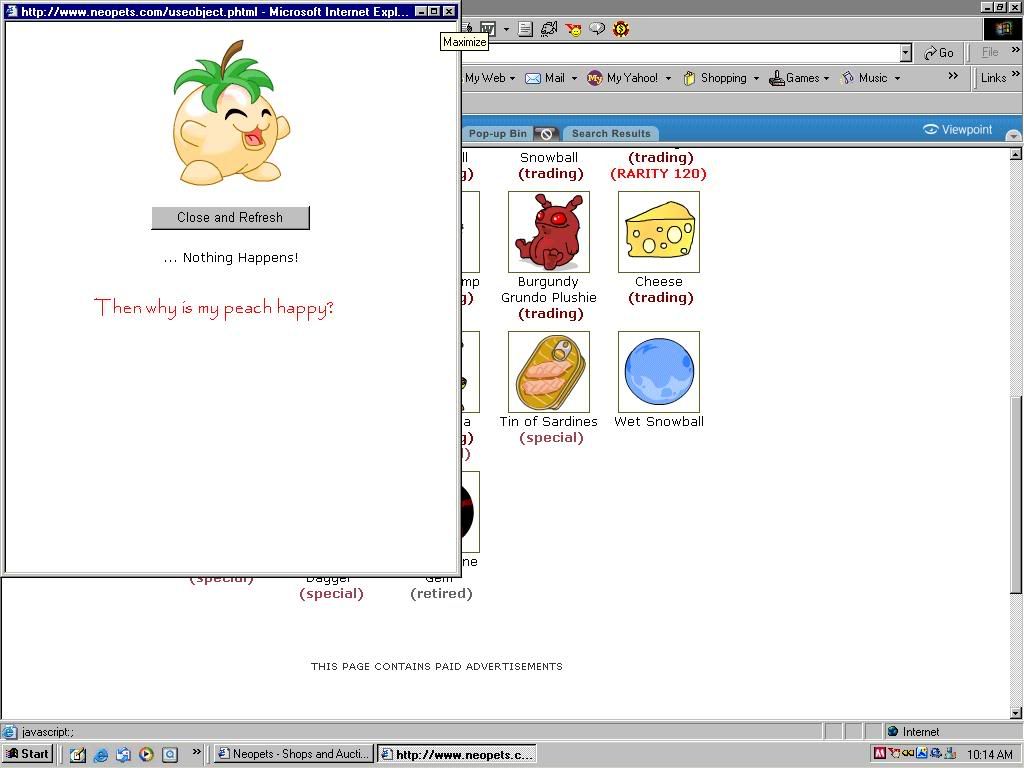Click the Yahoo Messenger tray icon
The image size is (1024, 768).
coord(894,753)
